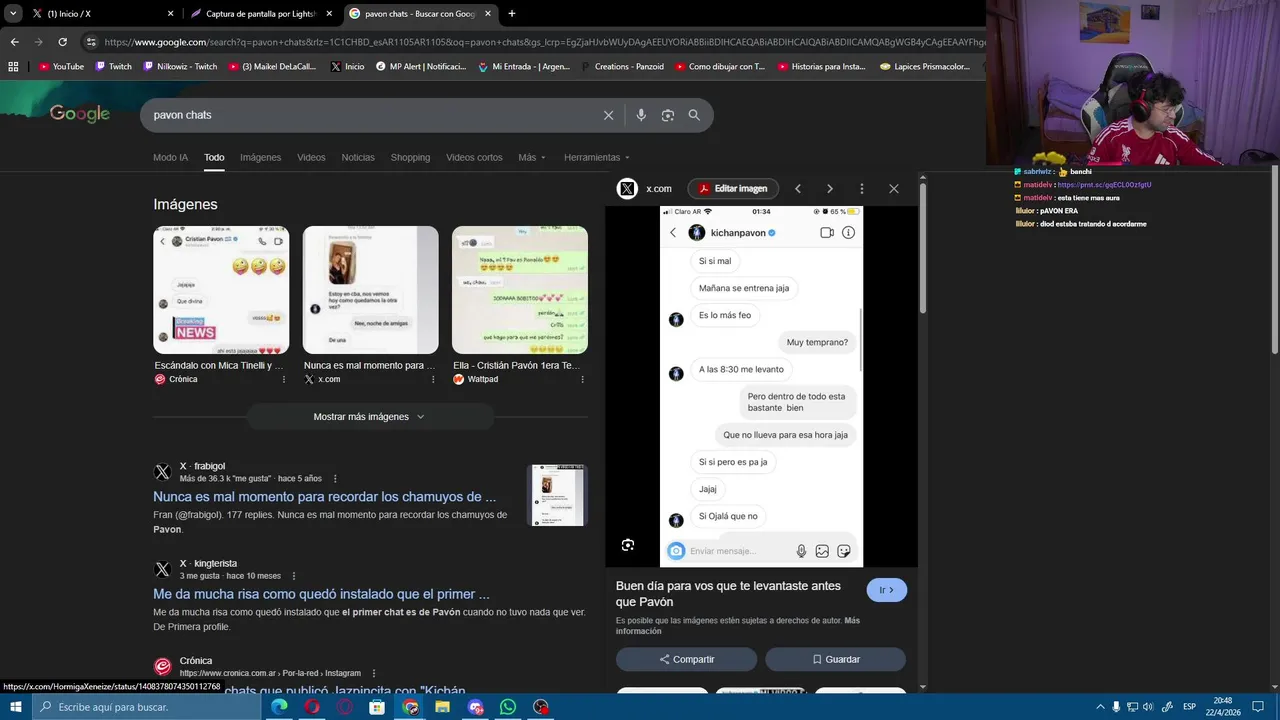Viewport: 1280px width, 720px height.
Task: Click the Ir button in preview
Action: (x=887, y=590)
